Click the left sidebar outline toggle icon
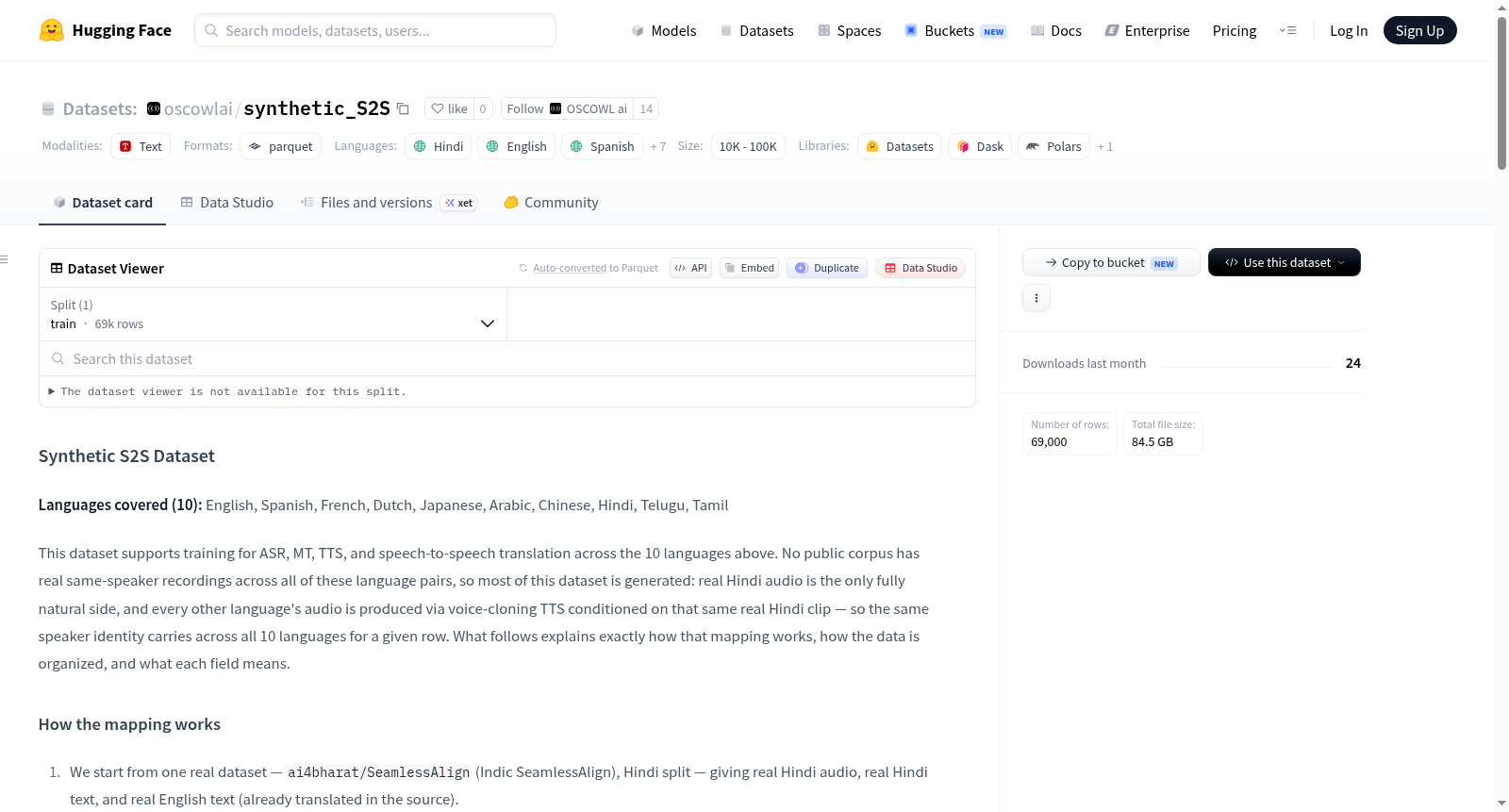Screen dimensions: 1509x812 pos(4,259)
